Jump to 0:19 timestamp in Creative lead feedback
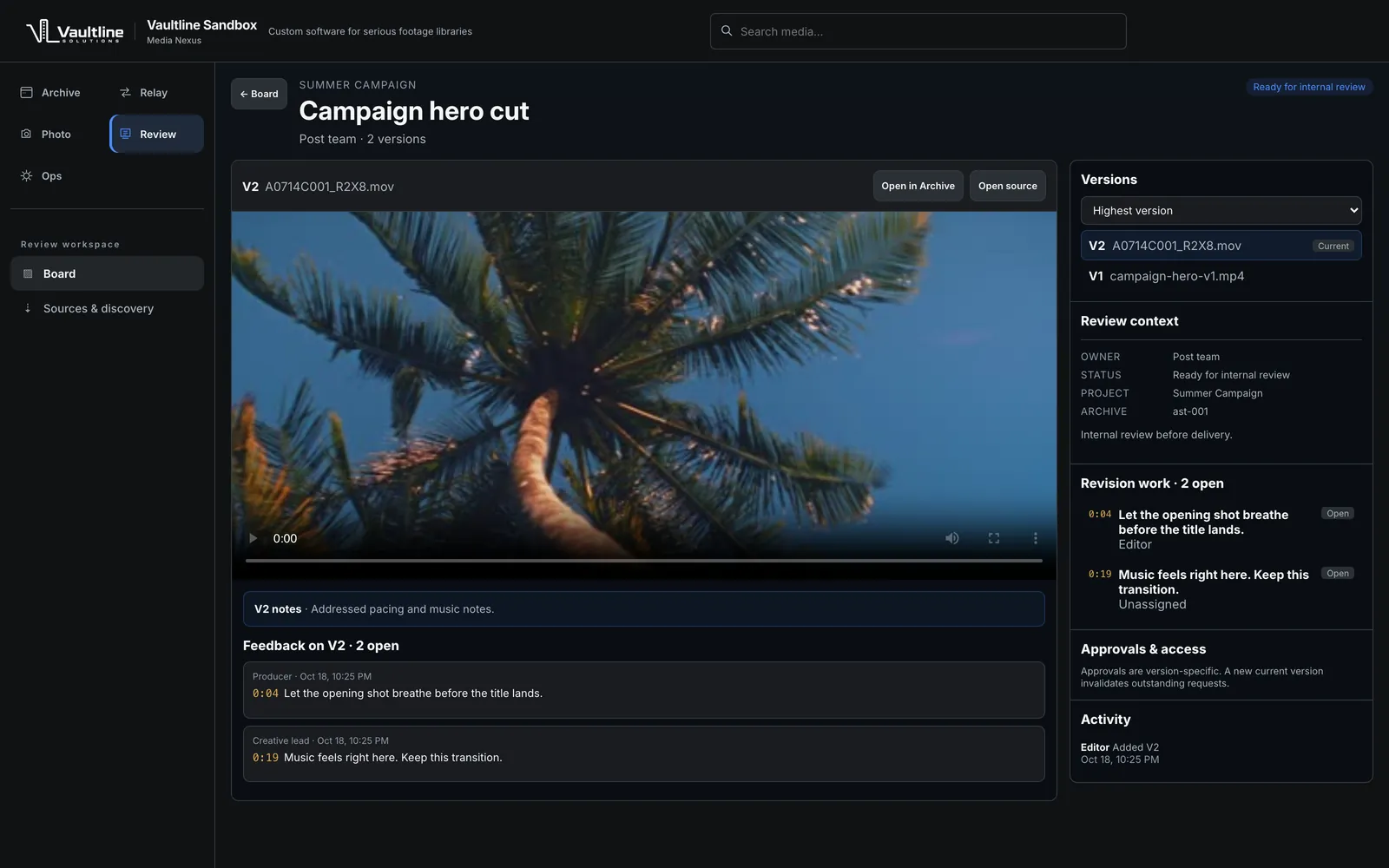This screenshot has width=1389, height=868. [266, 758]
